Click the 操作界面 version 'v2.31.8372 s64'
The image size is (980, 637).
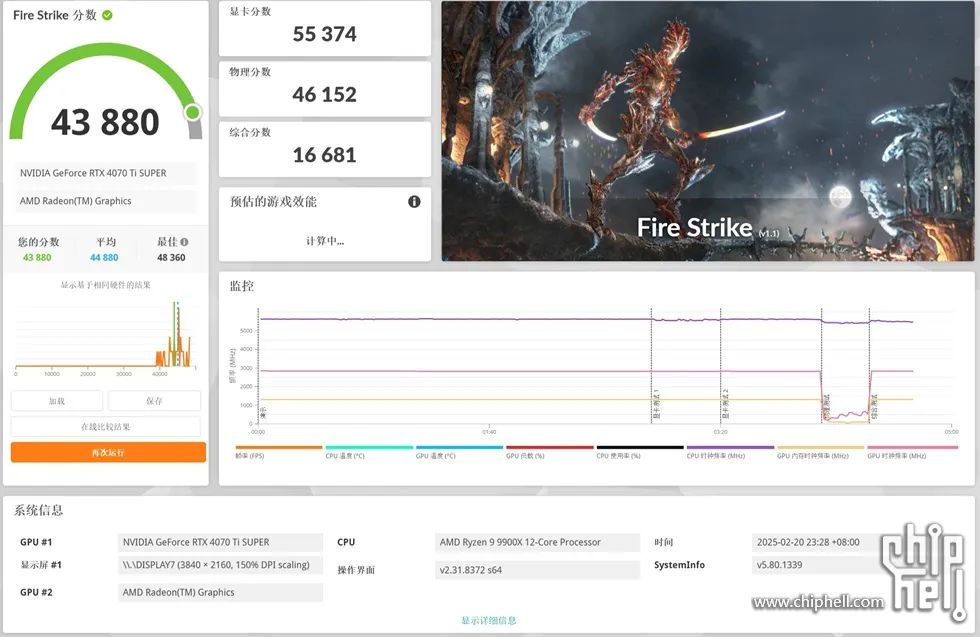click(538, 569)
